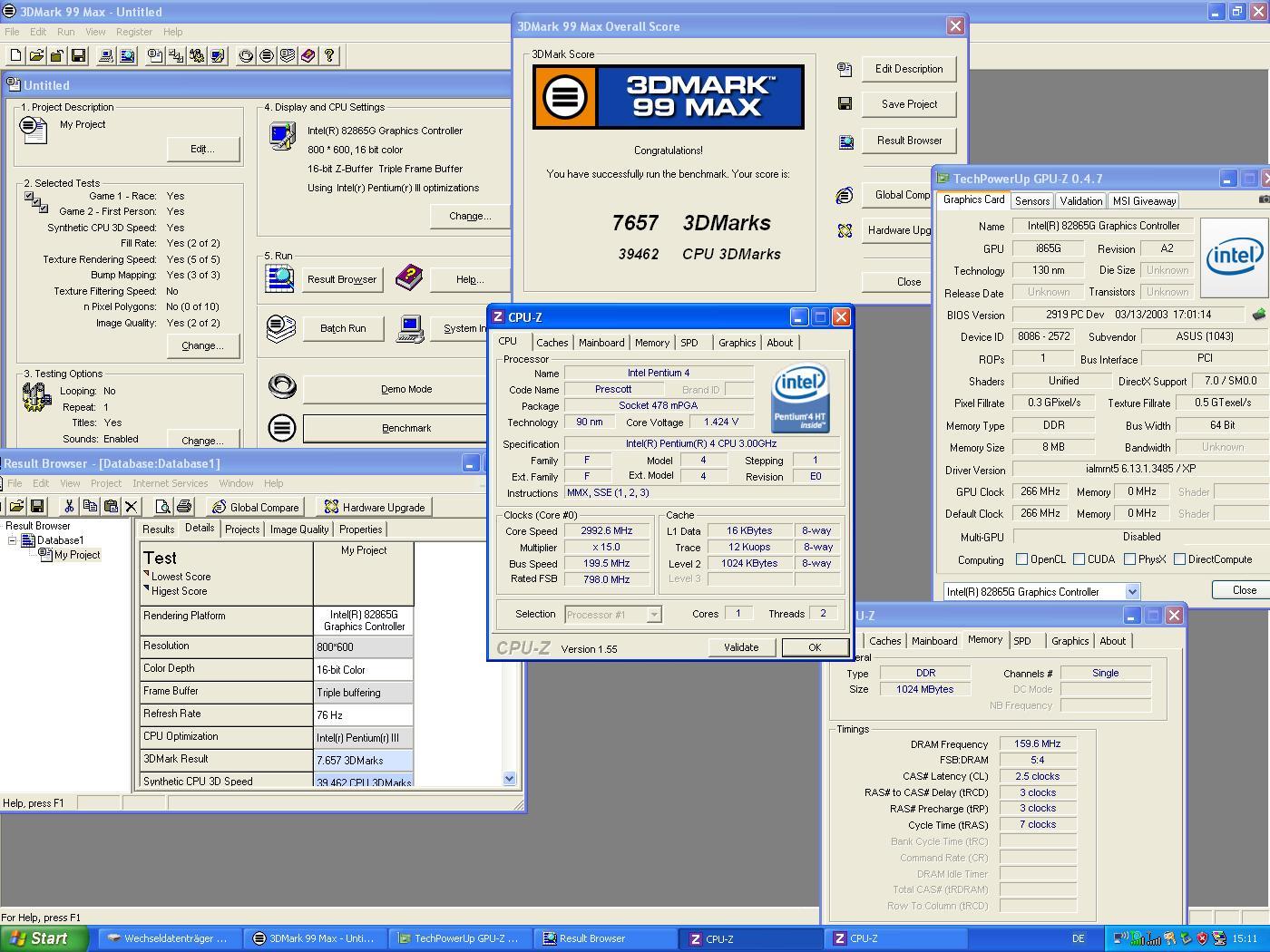
Task: Click Global Compare in Result Browser toolbar
Action: pyautogui.click(x=255, y=507)
